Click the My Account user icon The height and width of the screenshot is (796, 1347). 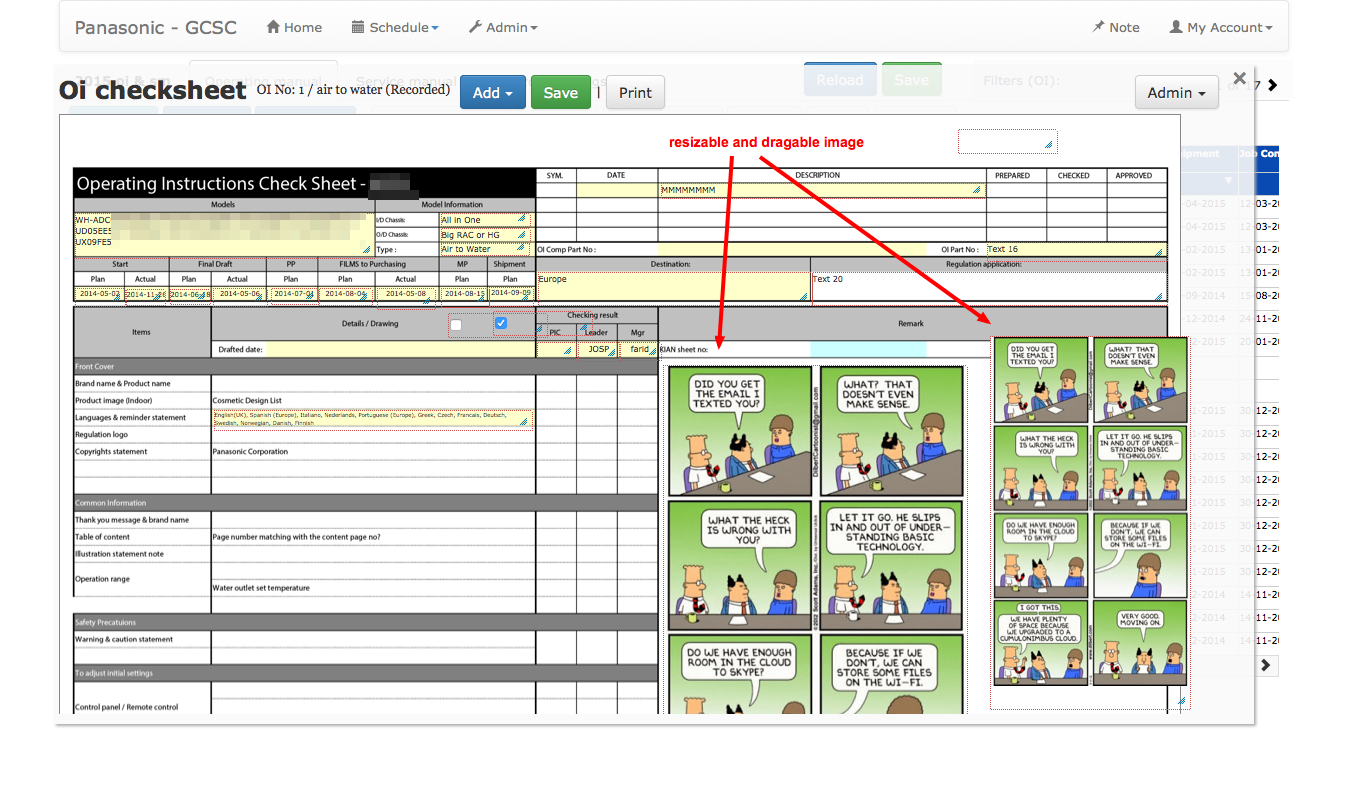pos(1176,28)
